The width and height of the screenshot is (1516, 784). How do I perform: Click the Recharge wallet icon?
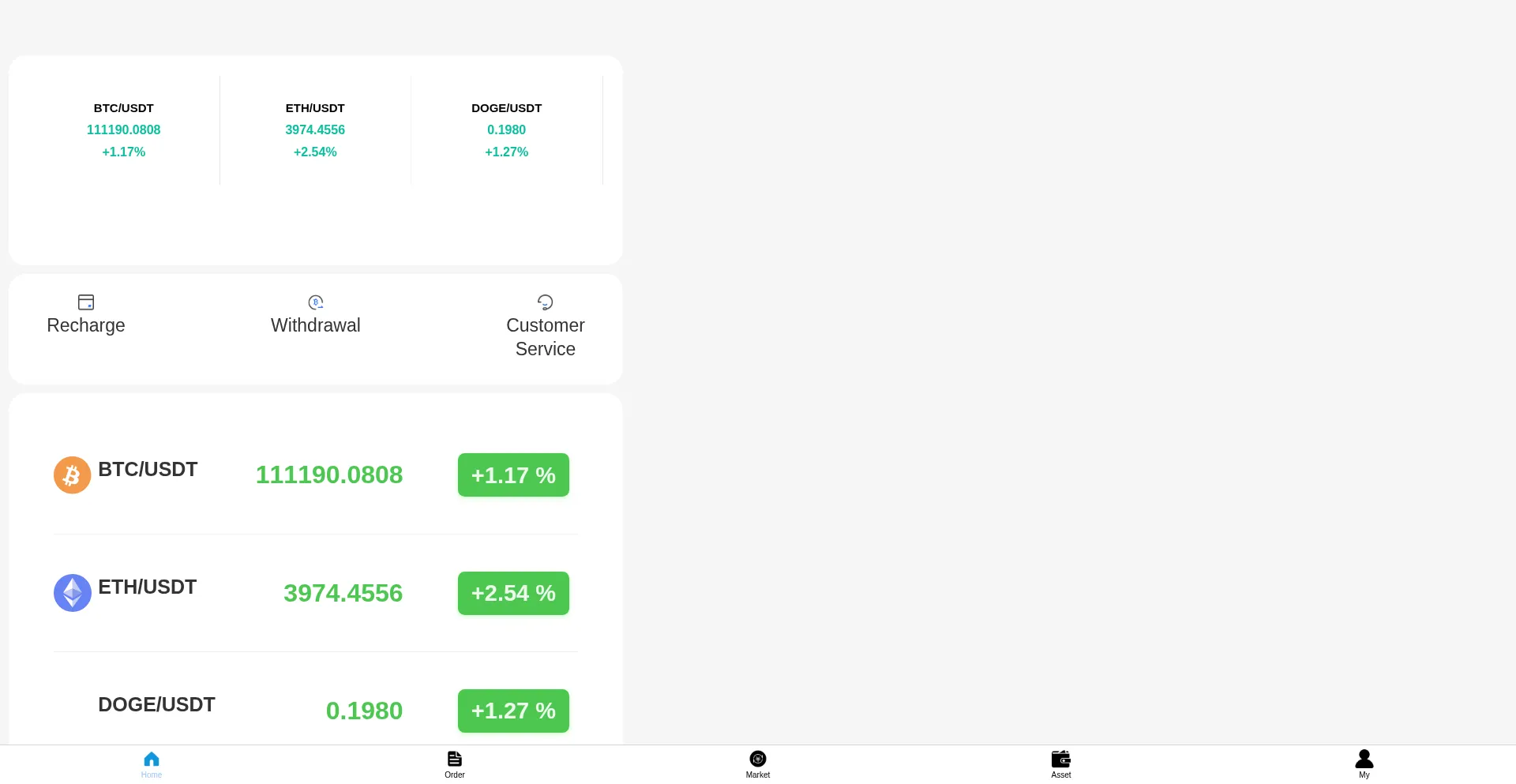tap(86, 302)
